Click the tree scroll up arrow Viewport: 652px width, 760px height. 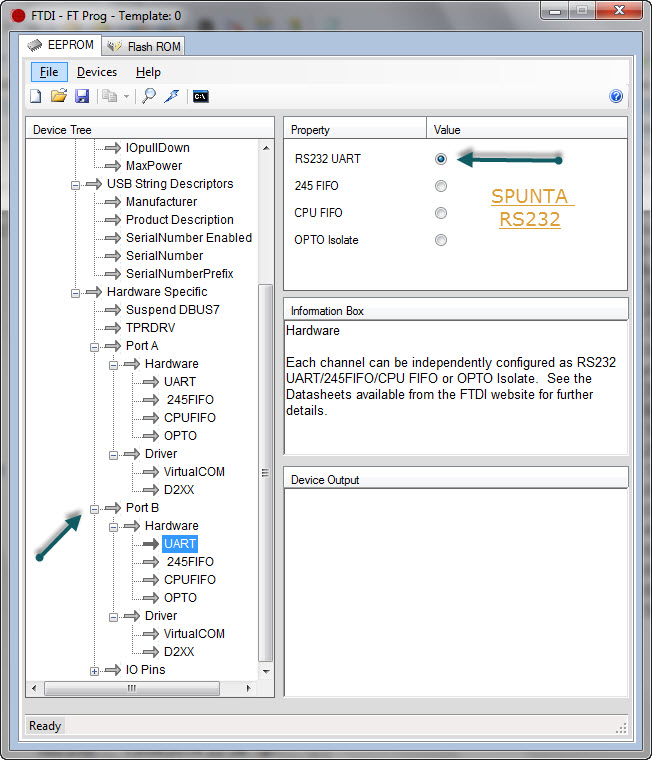click(x=266, y=148)
